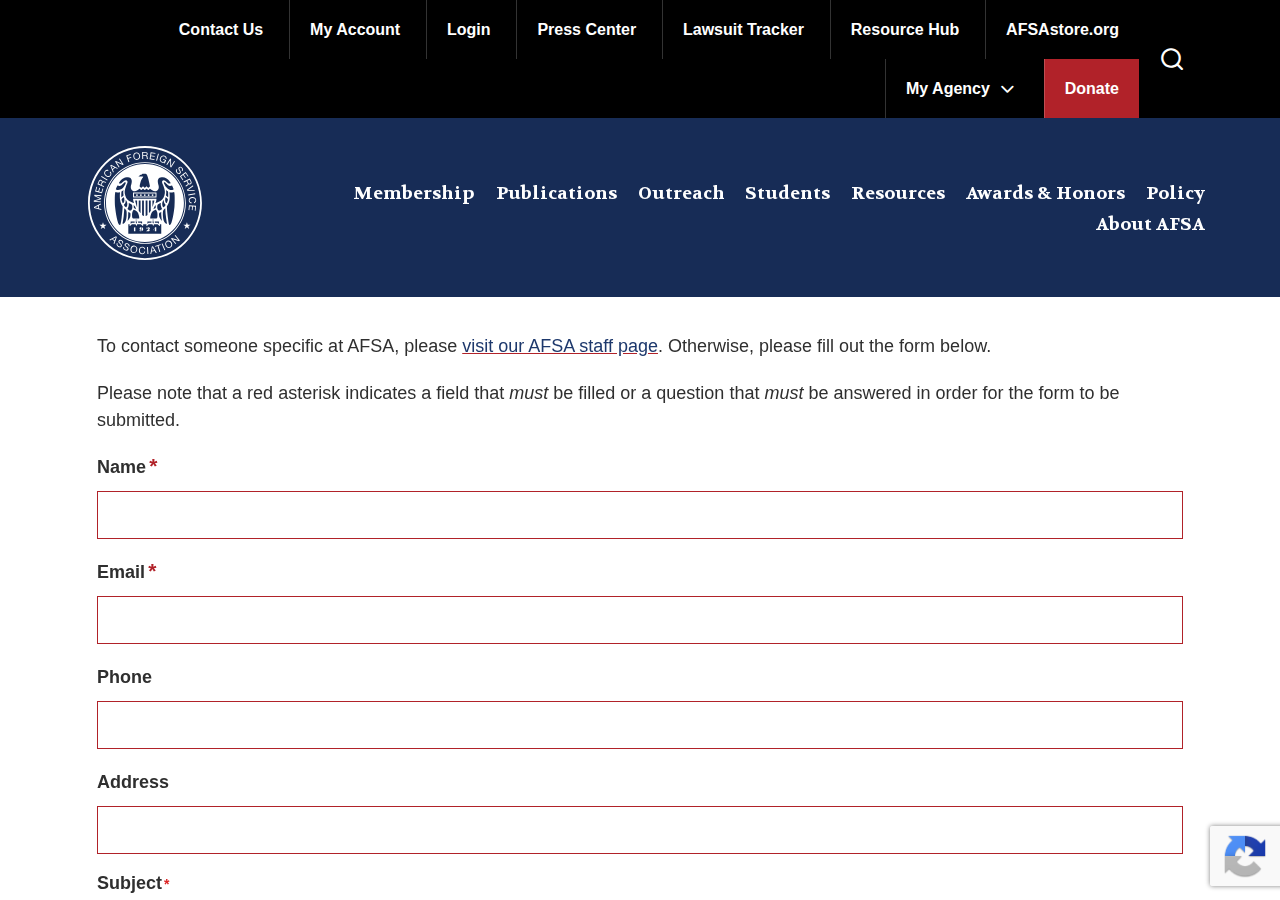Open the site search magnifier icon
The height and width of the screenshot is (900, 1280).
(1172, 59)
